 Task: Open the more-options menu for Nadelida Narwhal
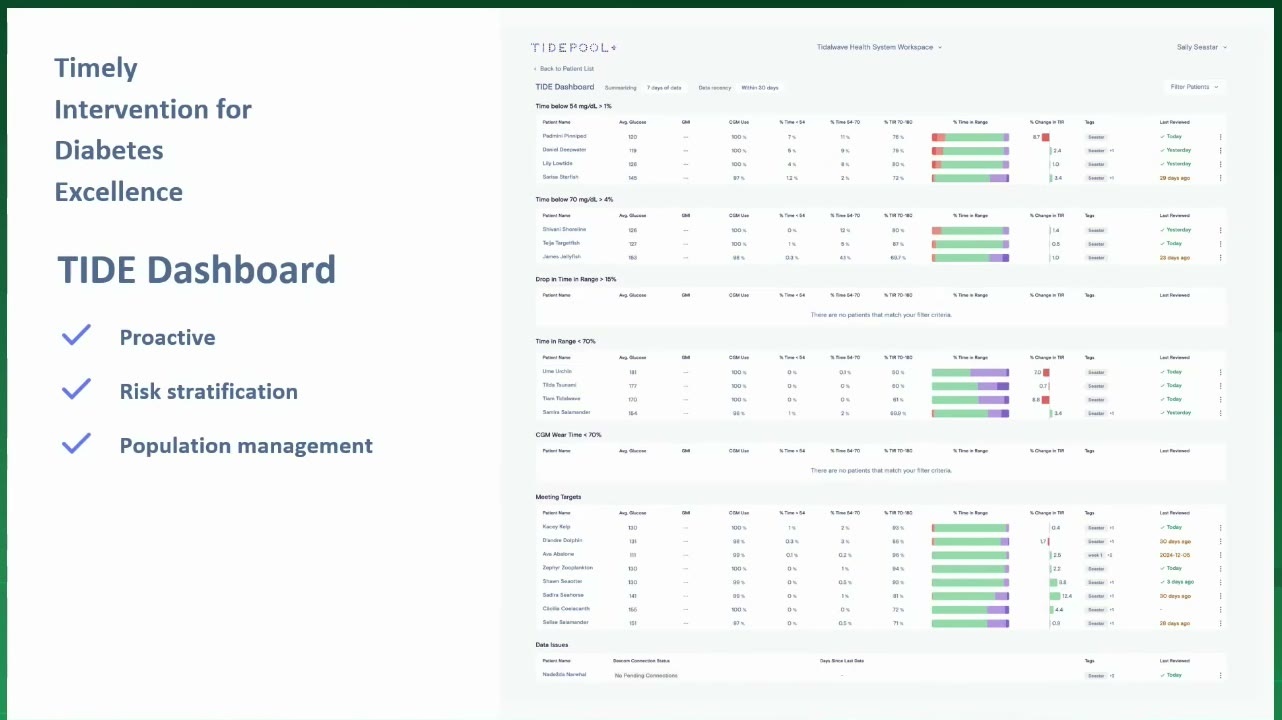(x=1220, y=675)
